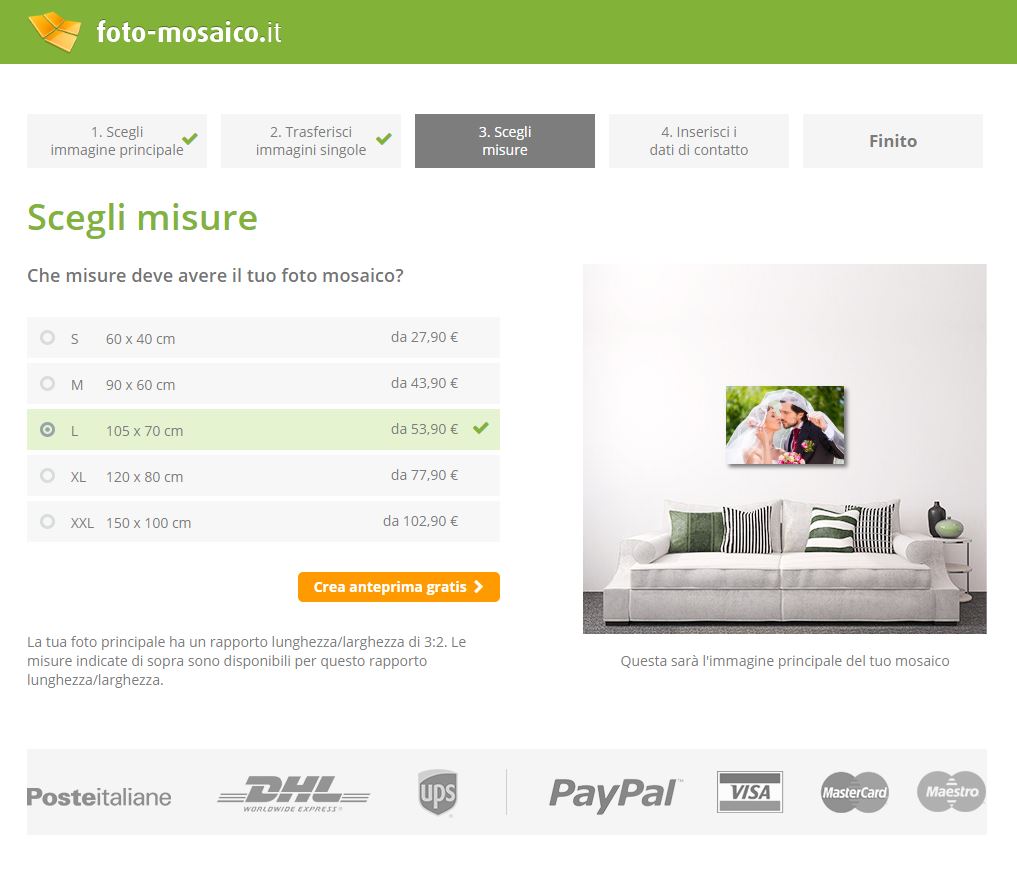Click the Poste Italiane logo
Viewport: 1017px width, 873px height.
click(99, 797)
